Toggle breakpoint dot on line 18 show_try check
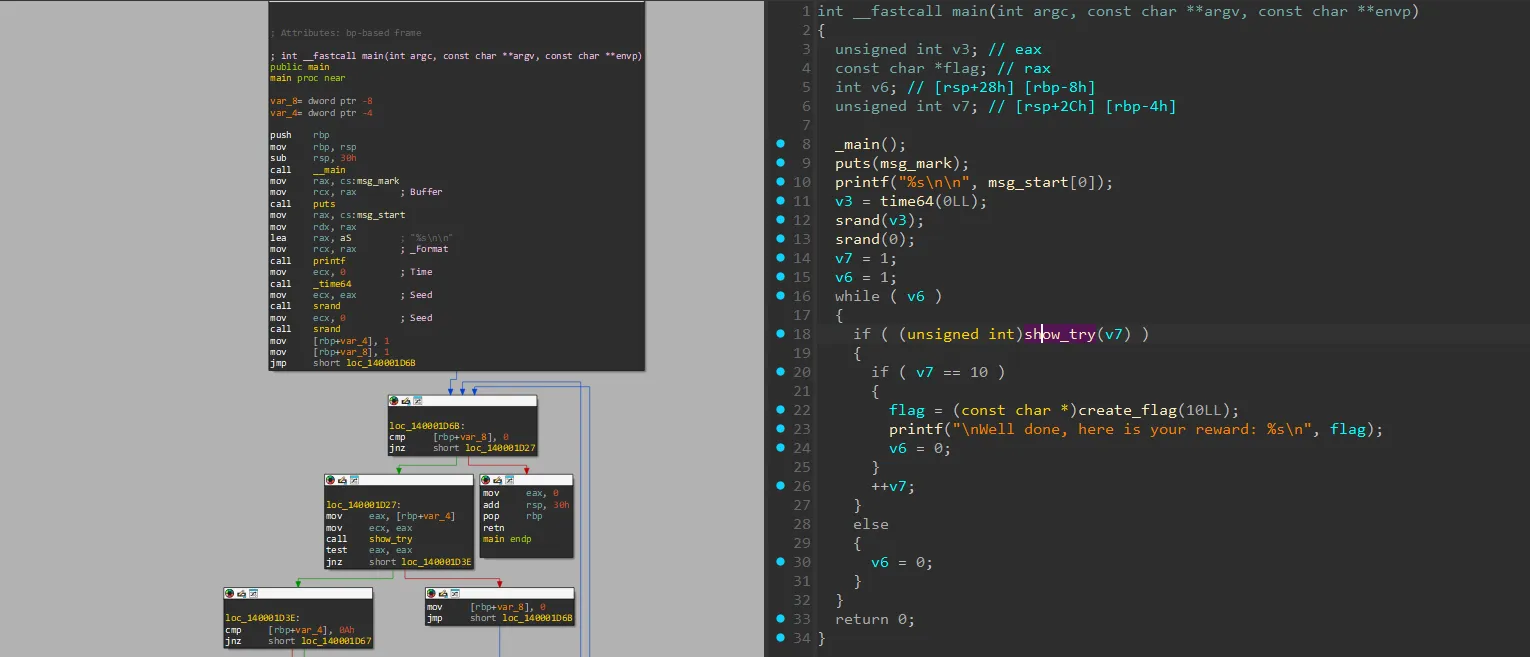1530x657 pixels. (x=781, y=334)
